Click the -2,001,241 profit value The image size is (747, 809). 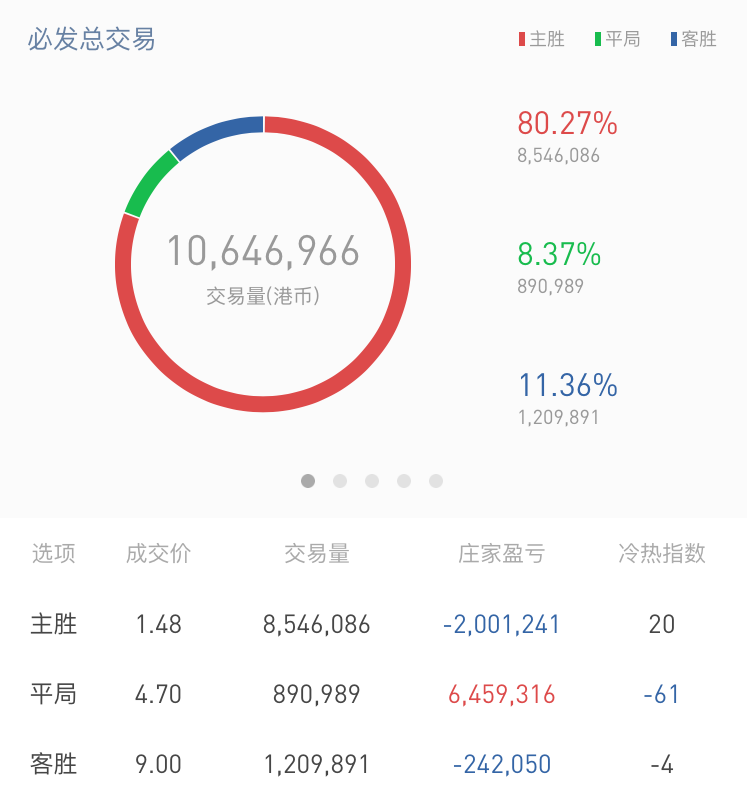[501, 625]
